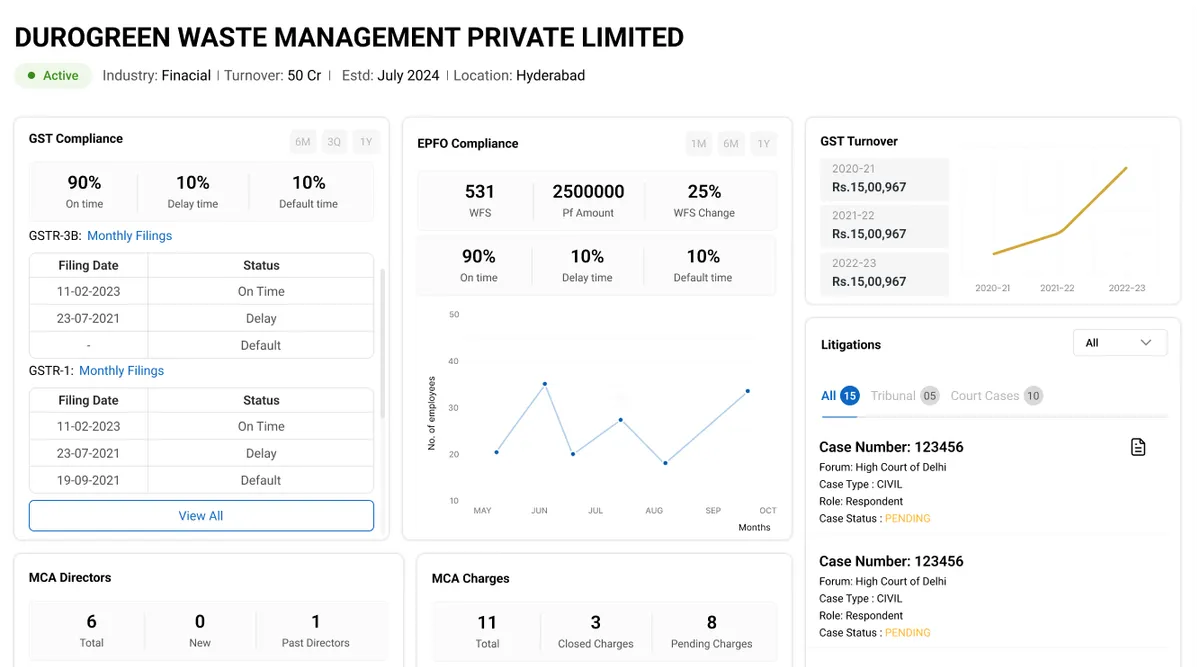Select the All litigations tab
1200x667 pixels.
[x=840, y=396]
